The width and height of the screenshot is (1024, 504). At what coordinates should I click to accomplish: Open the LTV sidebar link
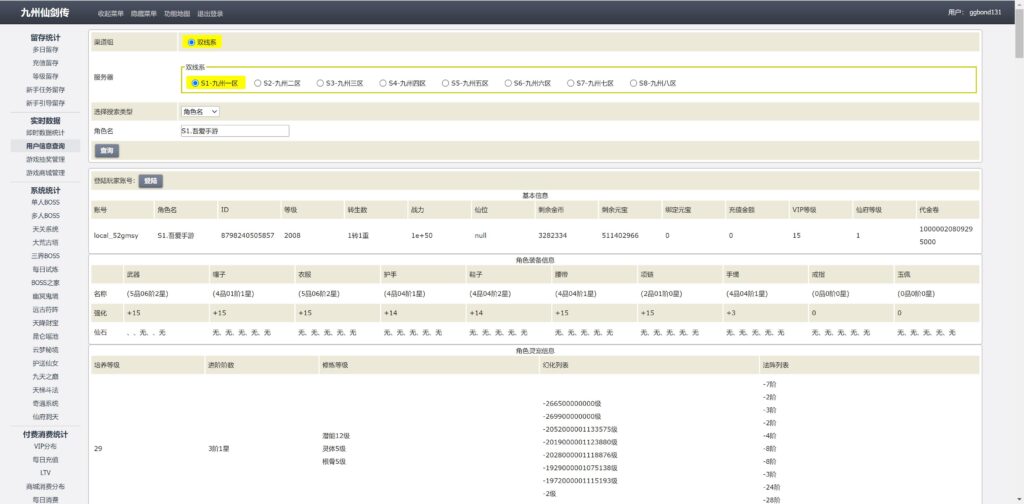[x=45, y=472]
